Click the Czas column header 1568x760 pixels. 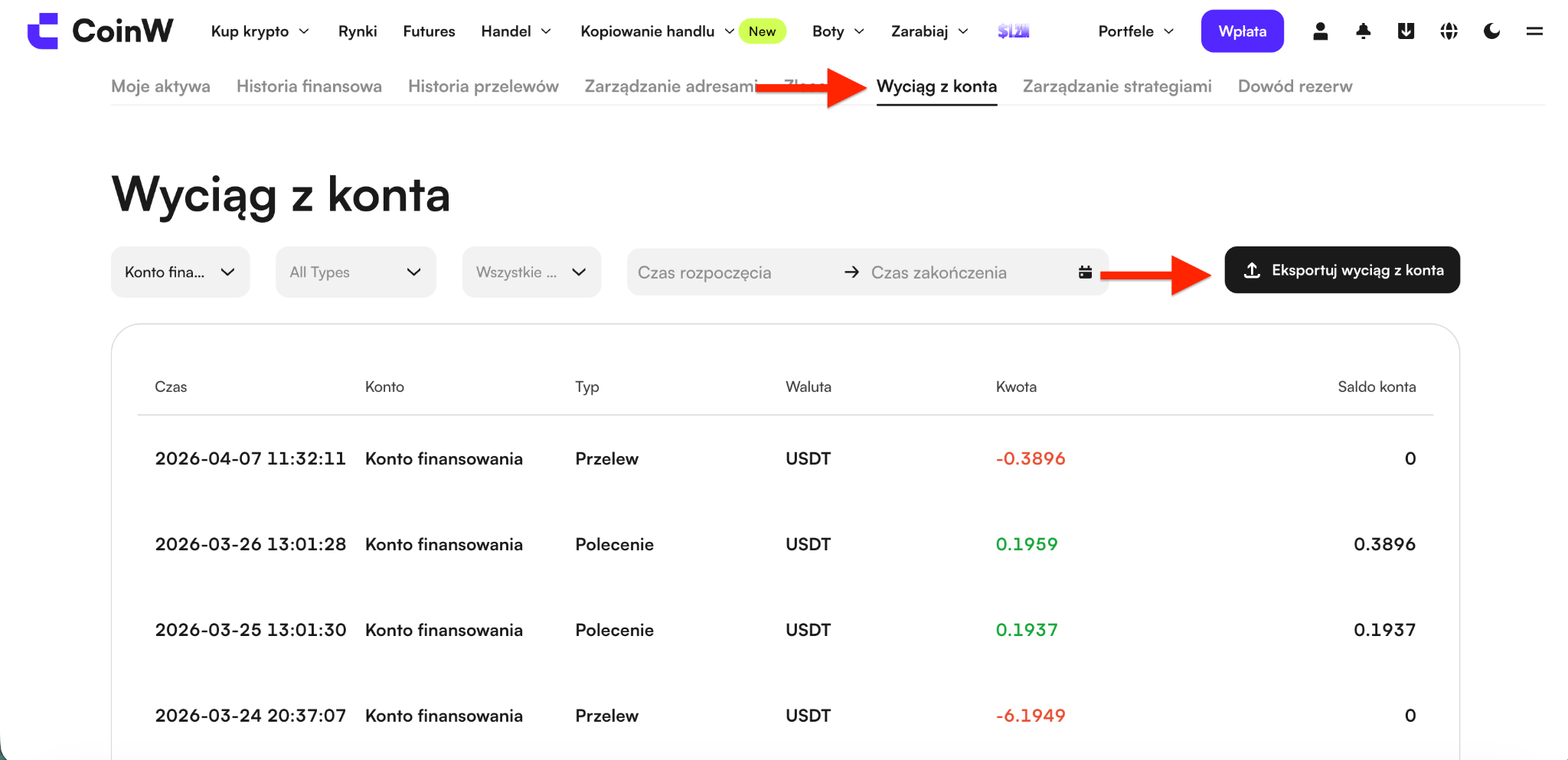point(171,387)
